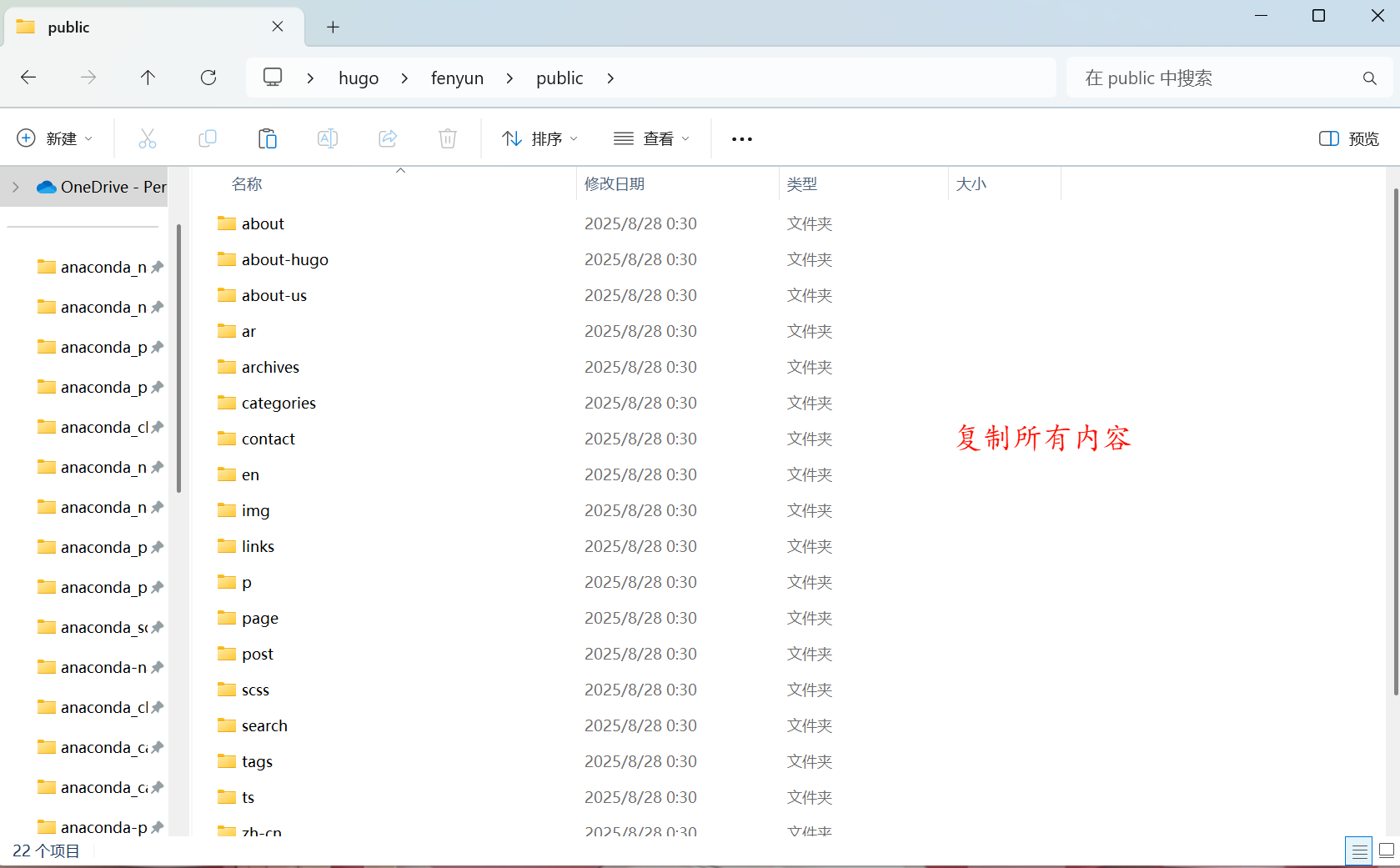Open the See more "..." menu
The image size is (1400, 868).
[x=741, y=138]
